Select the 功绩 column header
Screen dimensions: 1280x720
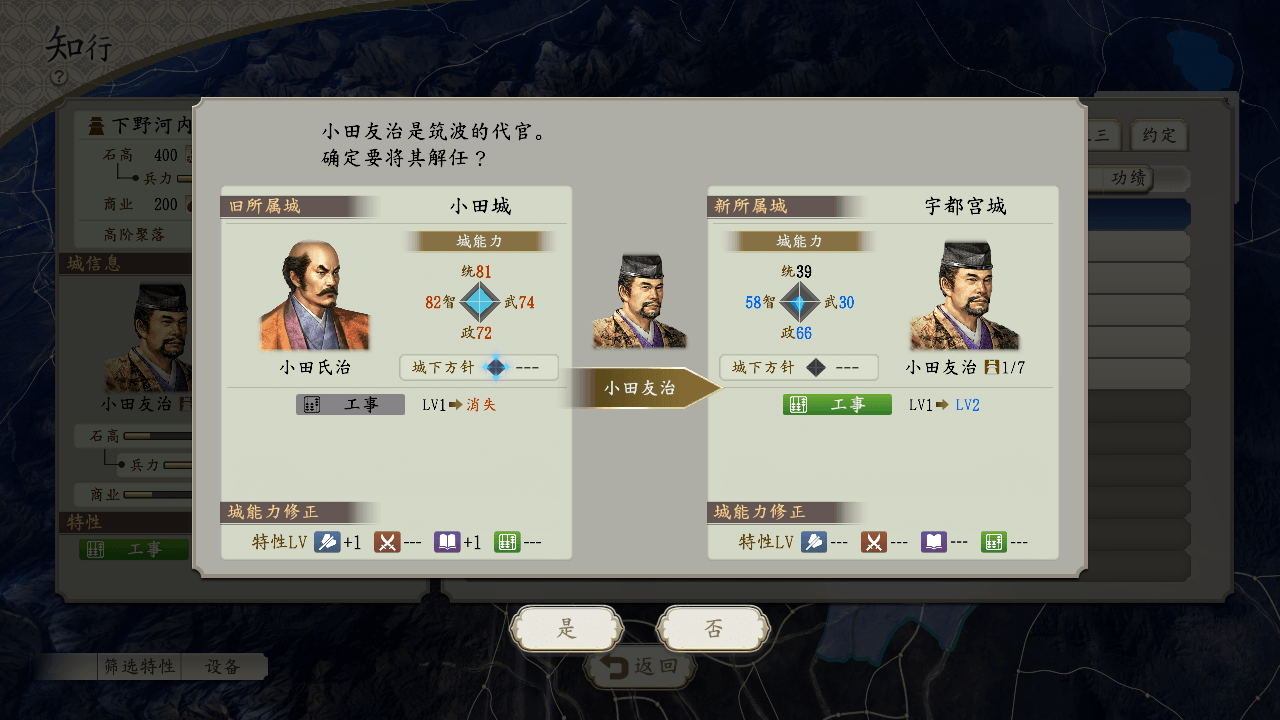1128,179
